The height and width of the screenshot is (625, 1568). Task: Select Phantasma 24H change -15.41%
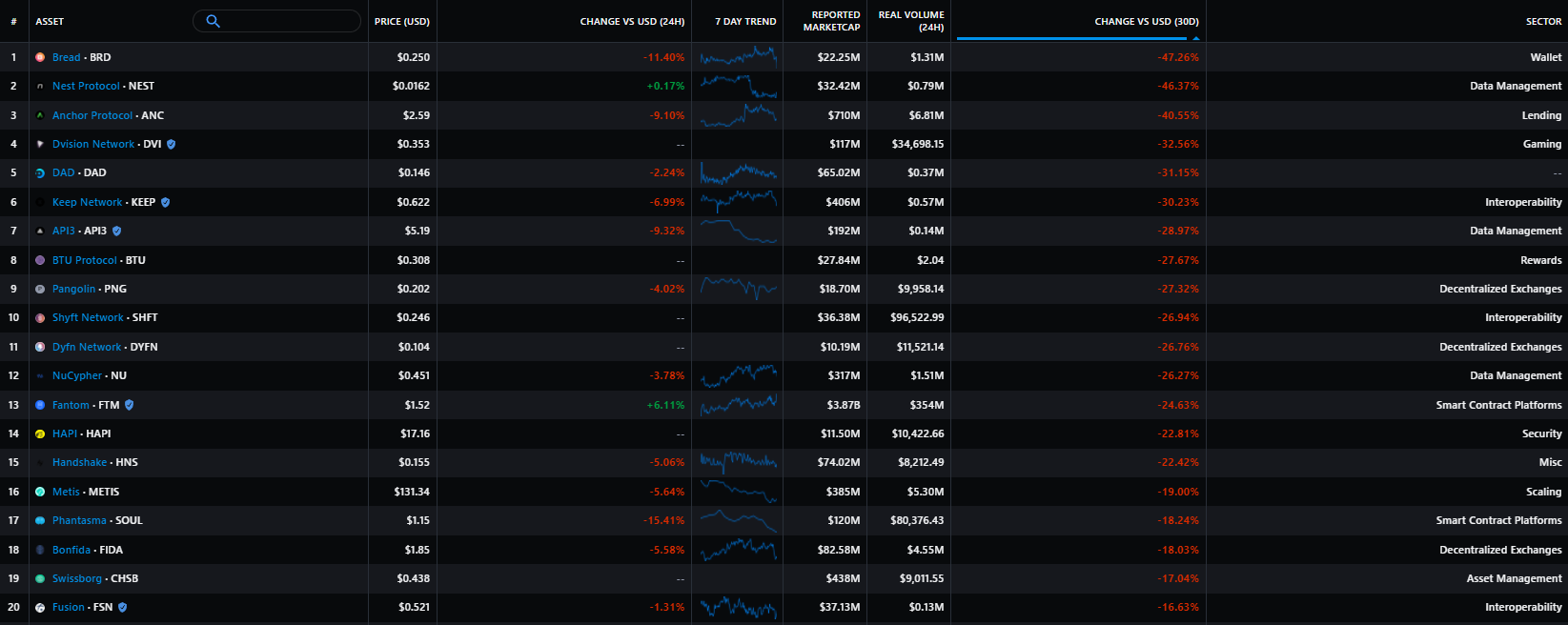[663, 520]
